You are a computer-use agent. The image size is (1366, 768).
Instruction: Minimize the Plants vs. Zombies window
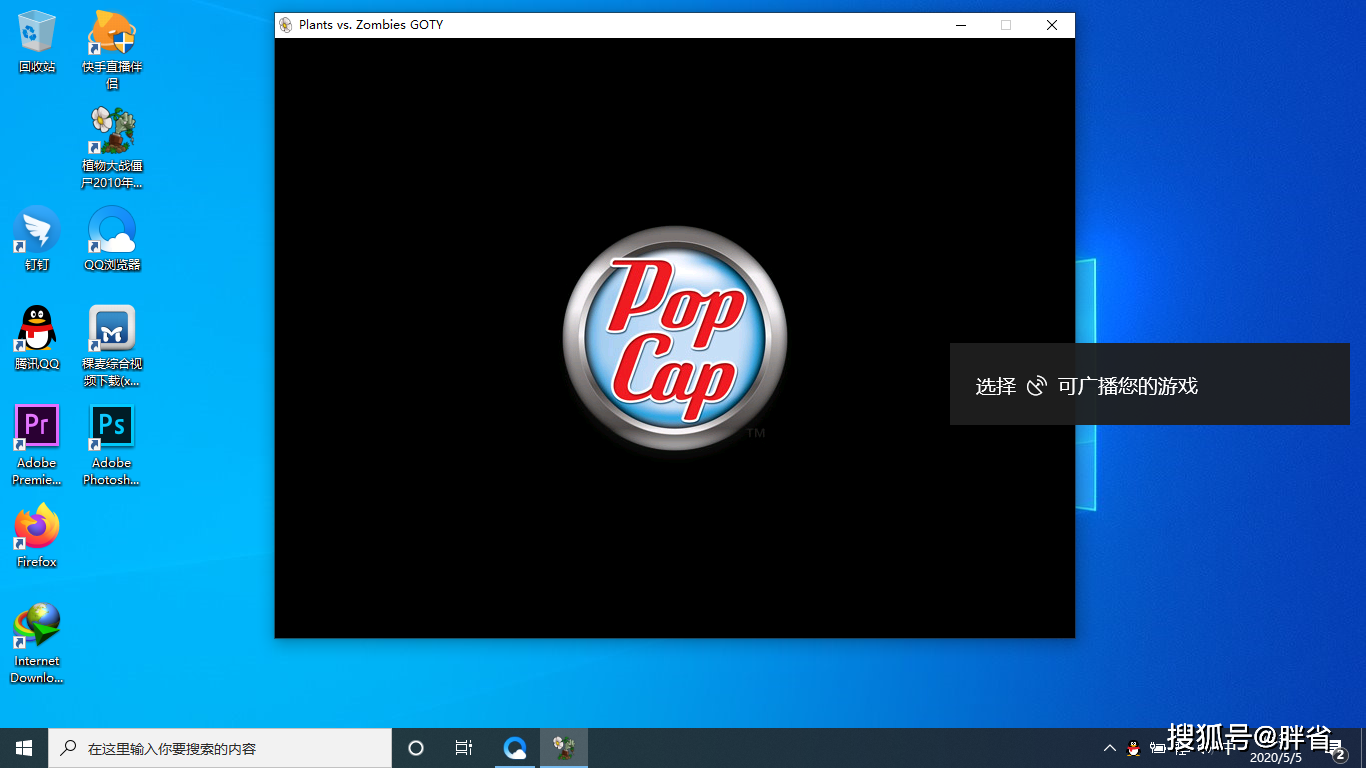tap(960, 25)
